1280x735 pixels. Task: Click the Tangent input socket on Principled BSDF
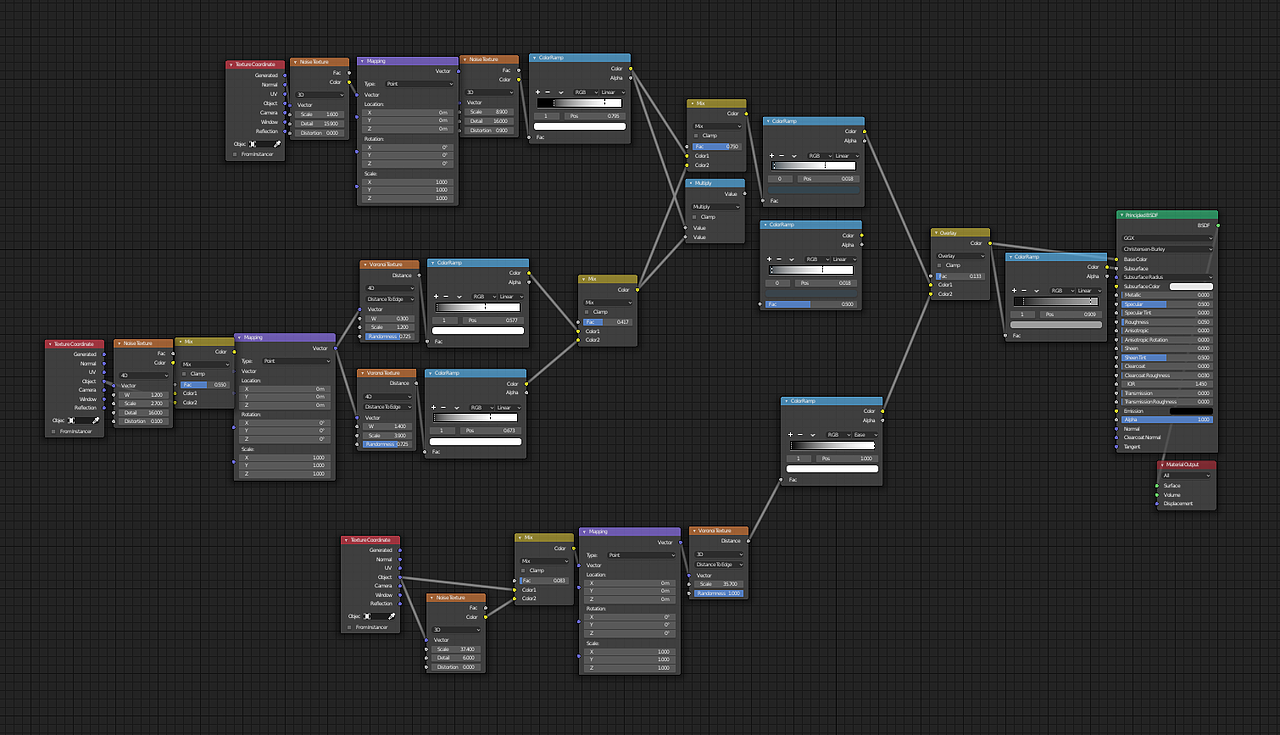pos(1117,447)
